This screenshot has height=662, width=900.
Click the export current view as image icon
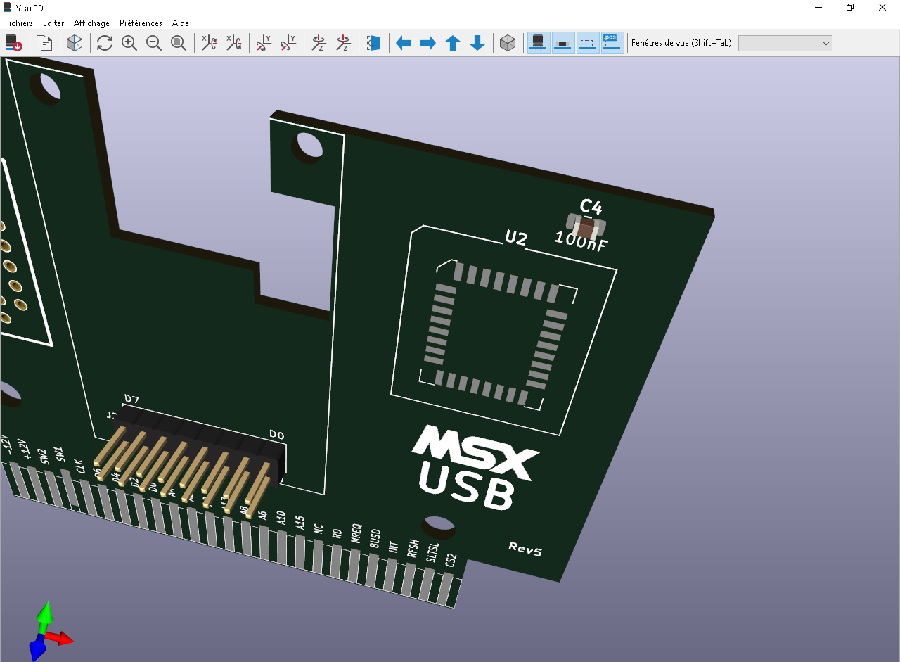(x=14, y=43)
